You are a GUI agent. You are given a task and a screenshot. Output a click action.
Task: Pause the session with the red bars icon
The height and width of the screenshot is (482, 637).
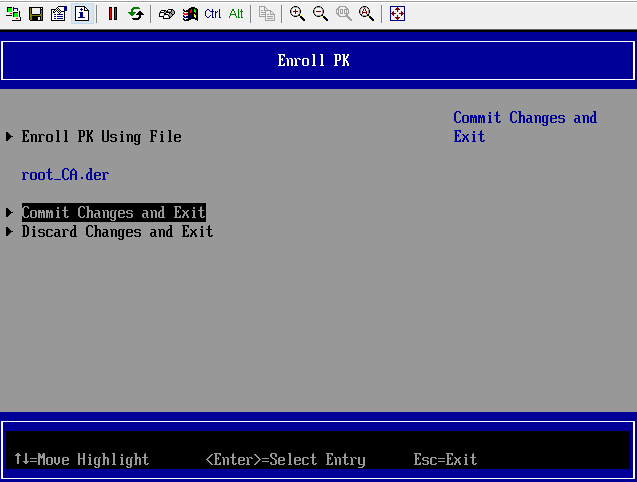tap(112, 14)
